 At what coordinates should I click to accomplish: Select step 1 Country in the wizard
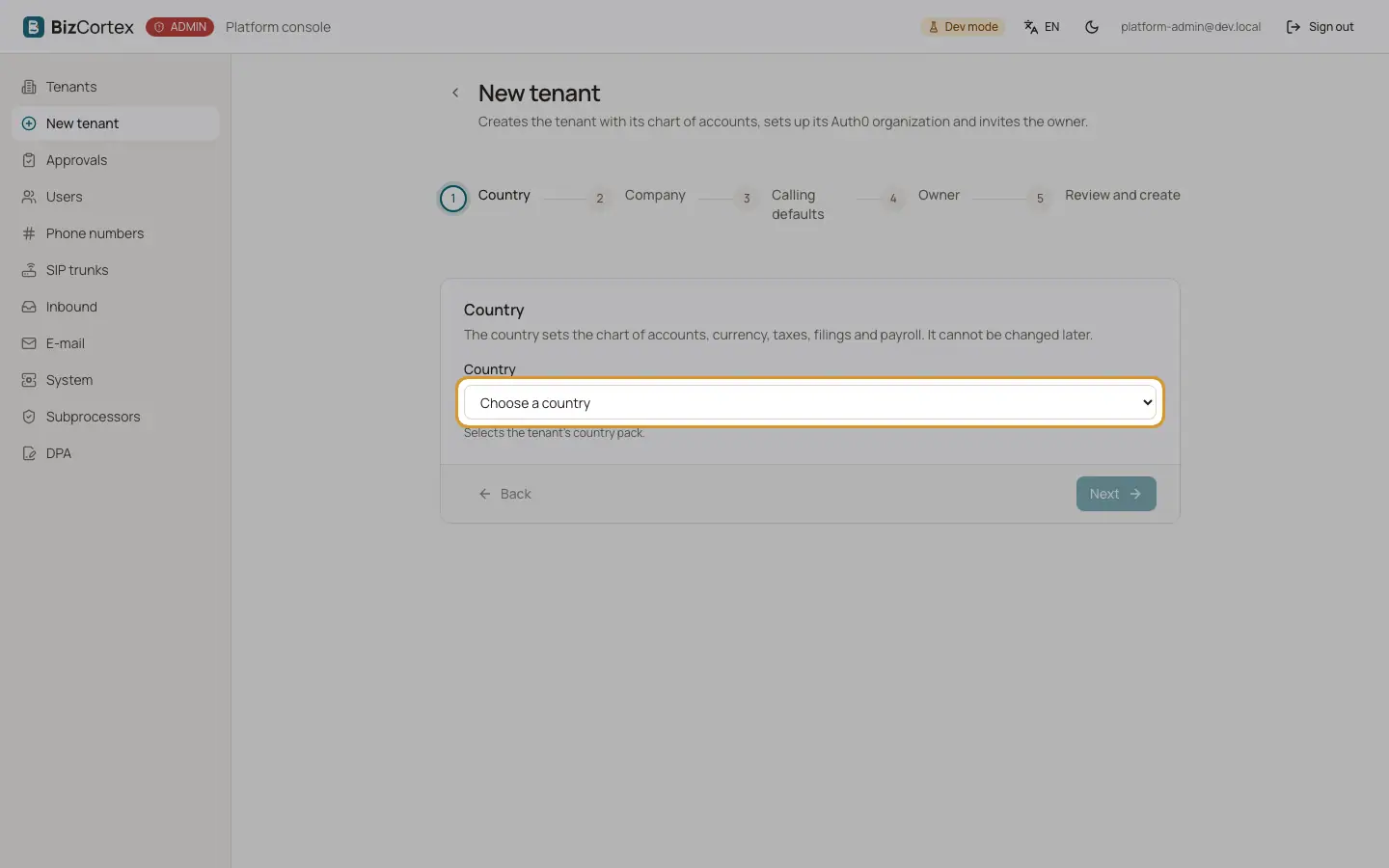click(485, 198)
